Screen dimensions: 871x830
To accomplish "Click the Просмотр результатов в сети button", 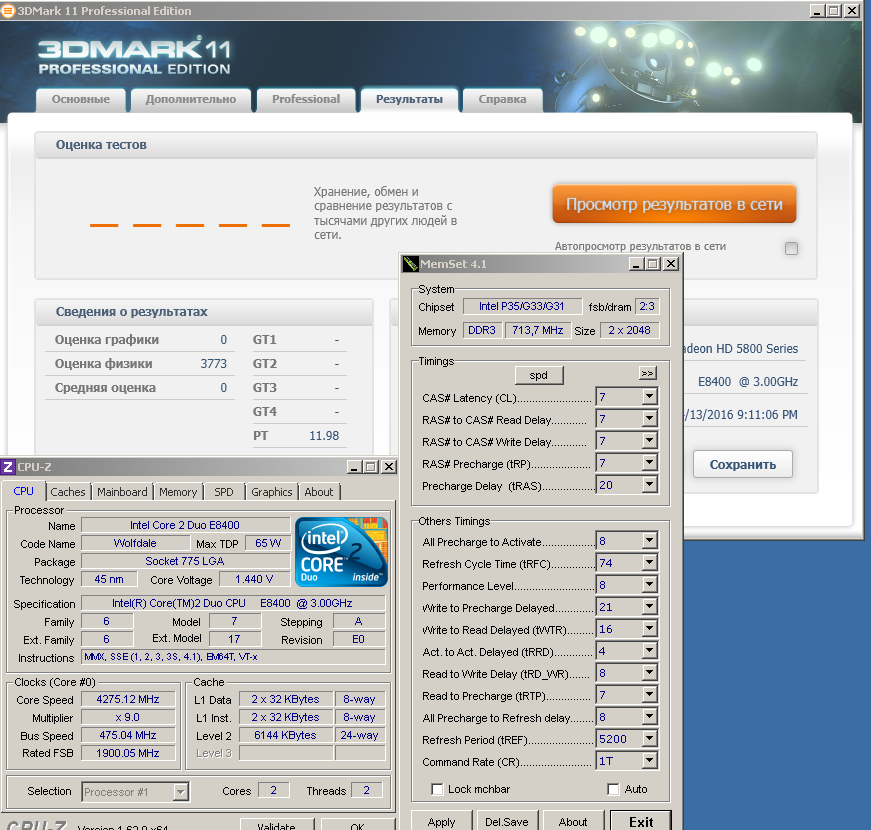I will coord(674,204).
